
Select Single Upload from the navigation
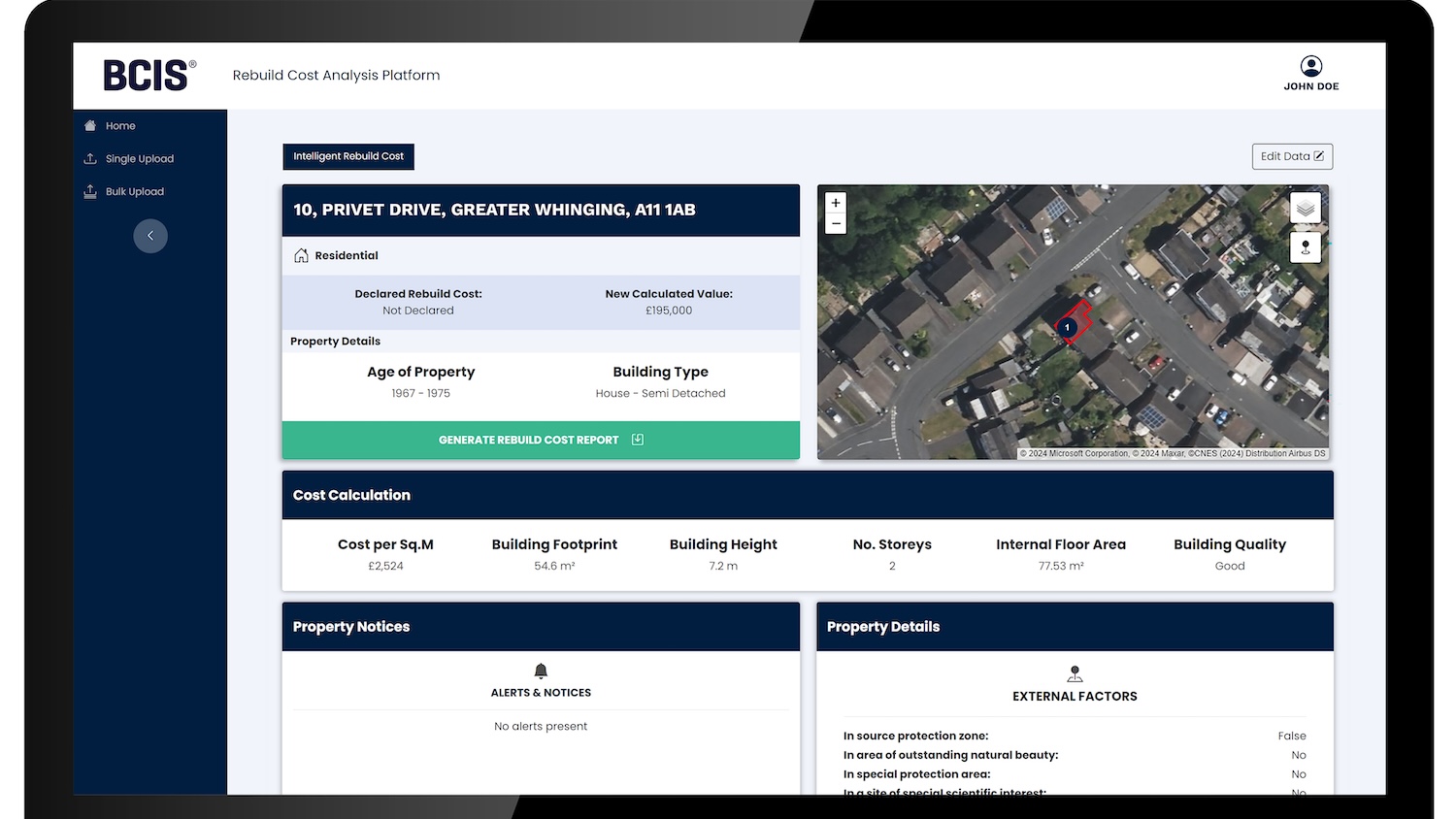pyautogui.click(x=140, y=158)
